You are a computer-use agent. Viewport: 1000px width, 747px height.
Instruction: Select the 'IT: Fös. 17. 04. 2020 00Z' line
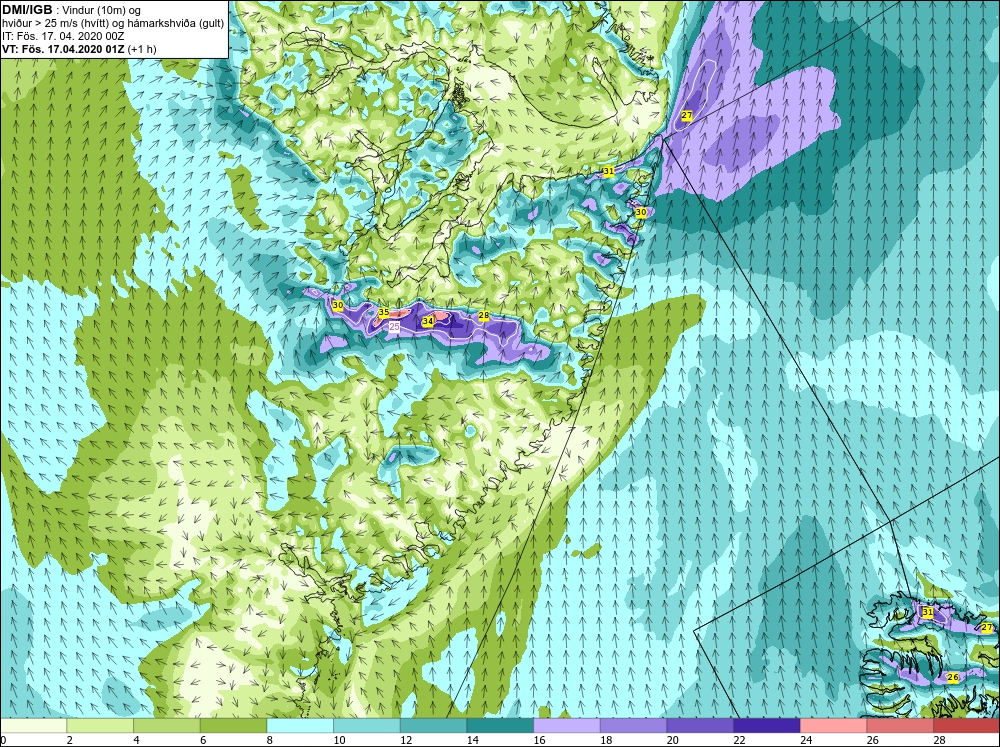tap(63, 36)
